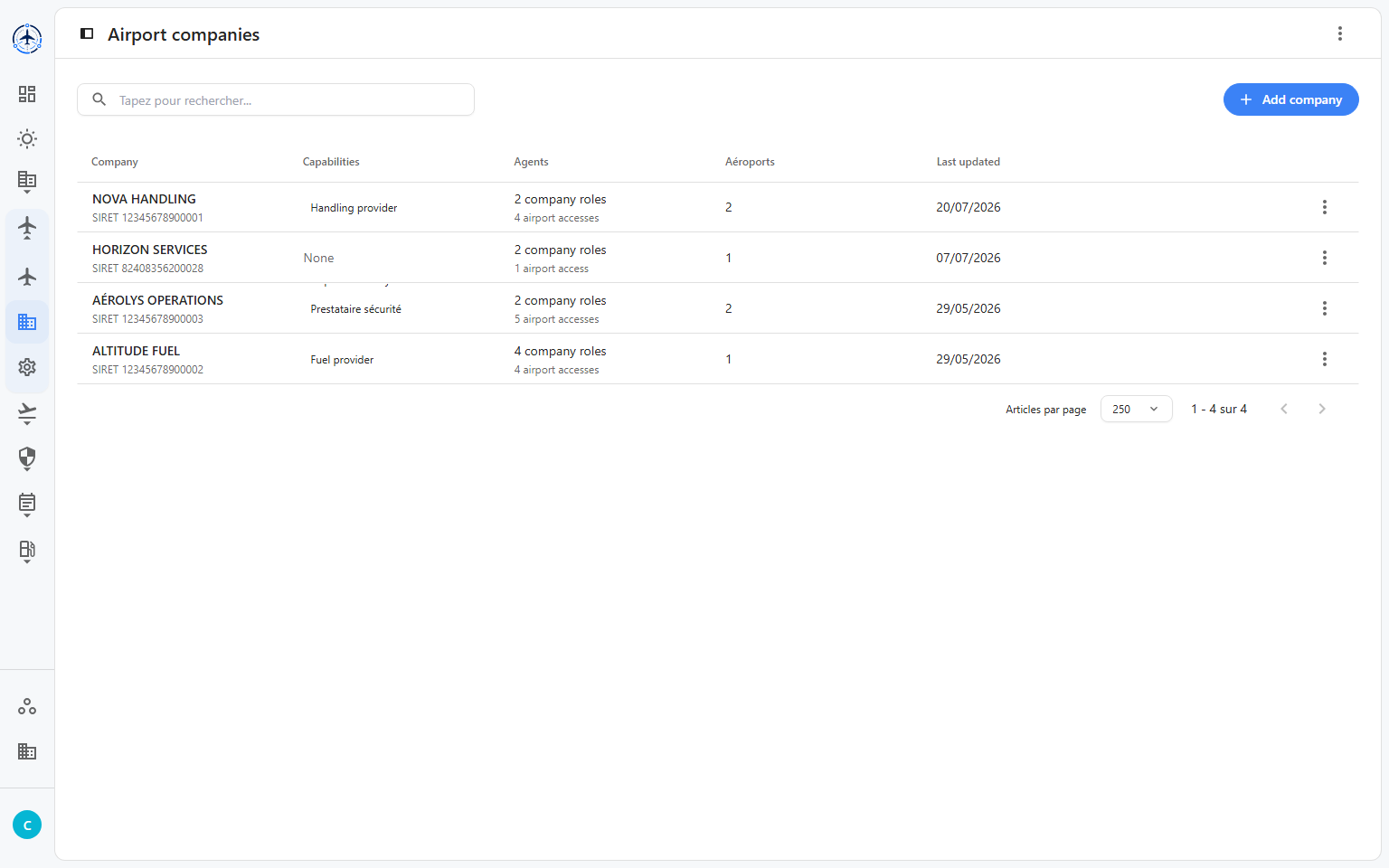
Task: Click the search companies input field
Action: pos(276,99)
